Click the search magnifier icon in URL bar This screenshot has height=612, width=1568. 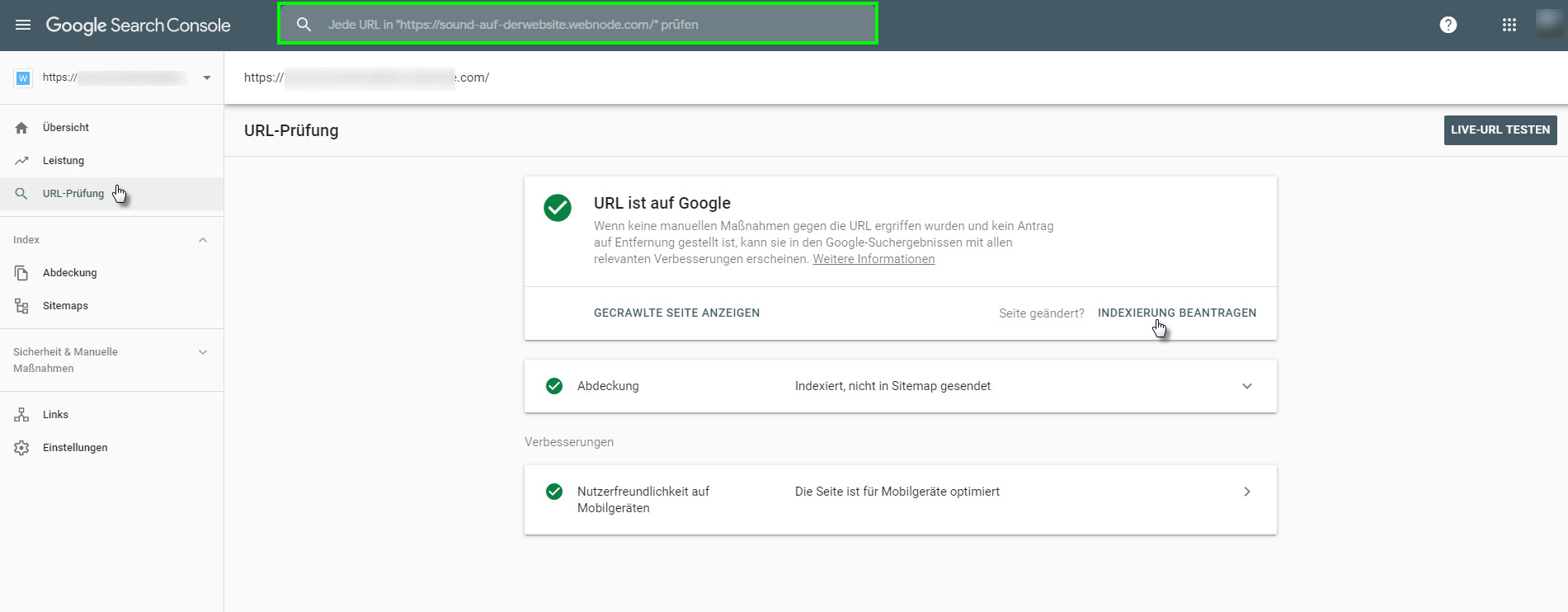click(304, 25)
